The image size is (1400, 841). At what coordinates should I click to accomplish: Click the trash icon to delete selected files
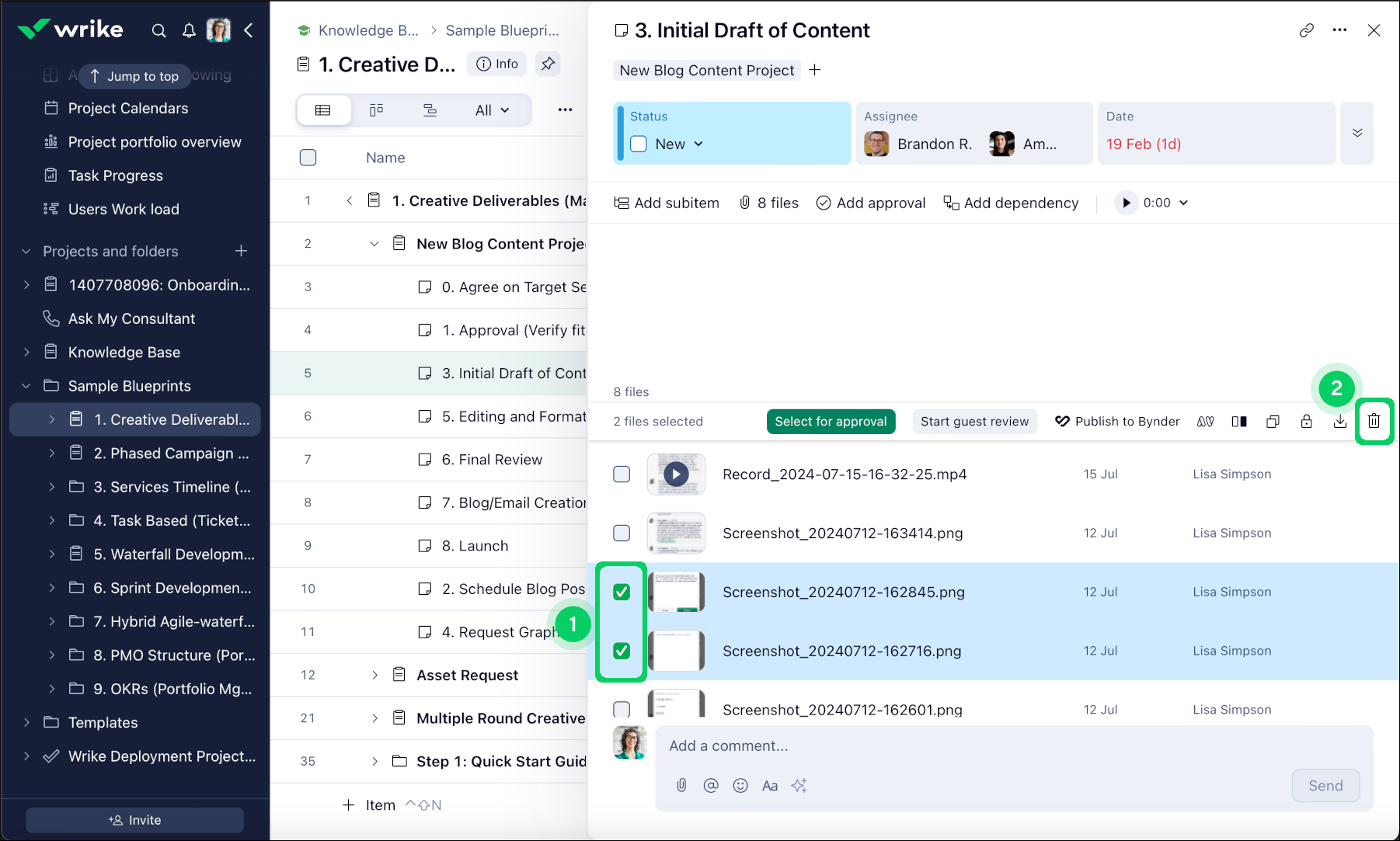coord(1374,421)
